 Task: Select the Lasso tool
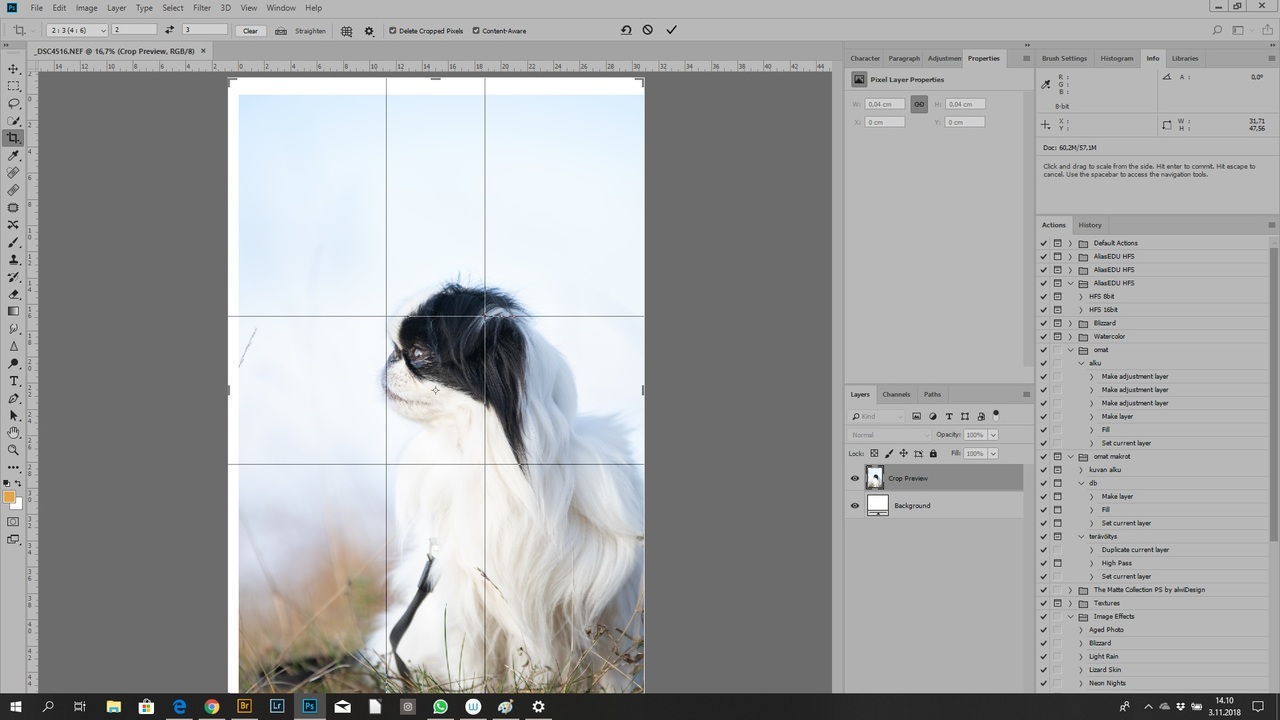(x=14, y=104)
